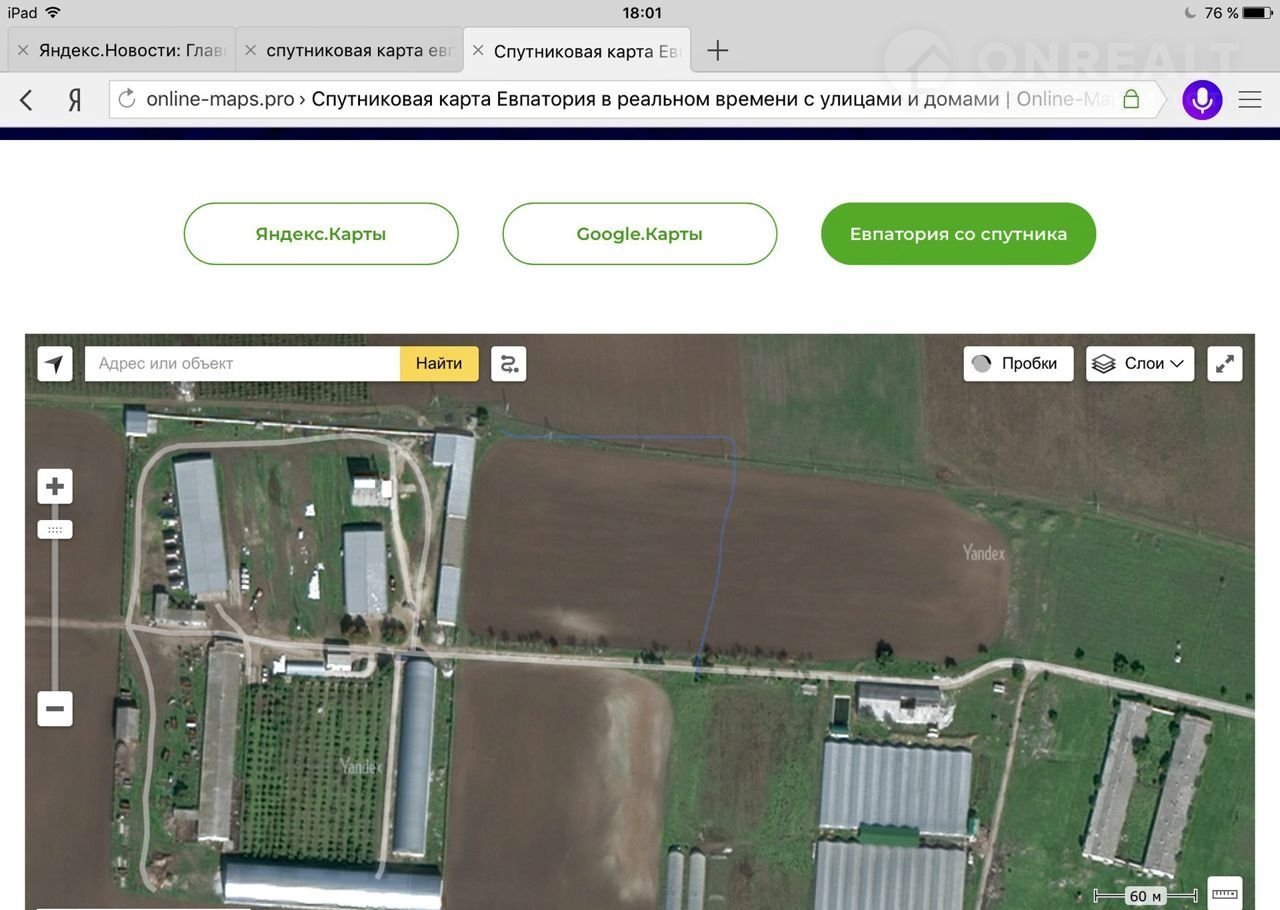Screen dimensions: 1280x910
Task: Zoom out with the minus button
Action: pos(55,709)
